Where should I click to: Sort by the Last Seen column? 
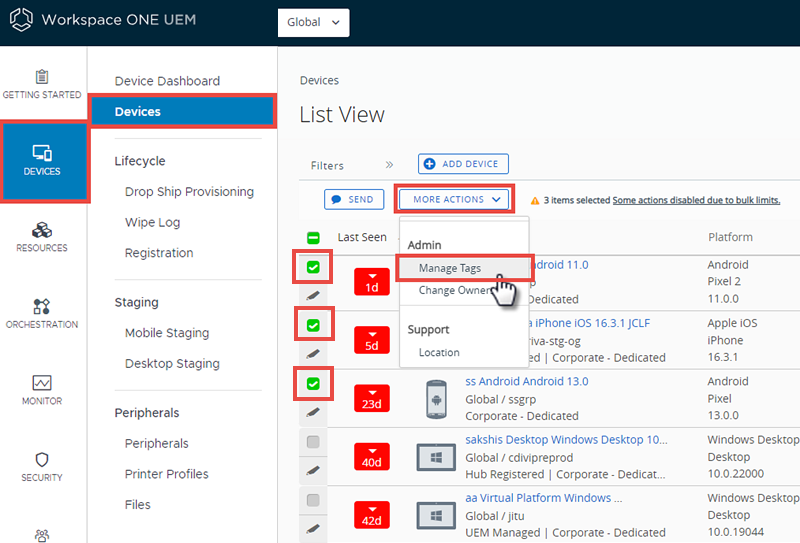coord(362,237)
